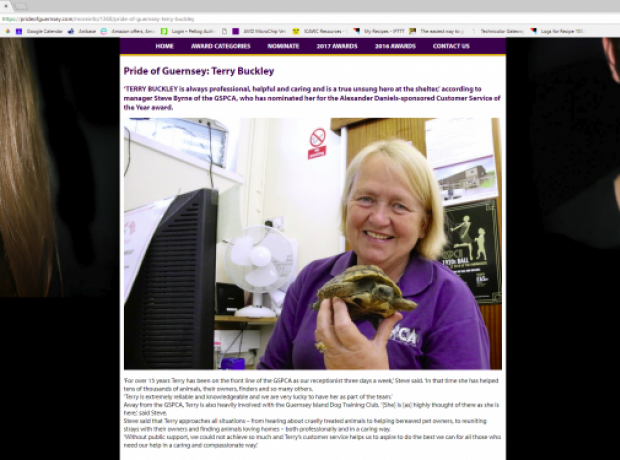Open the 2016 AWARDS page
The height and width of the screenshot is (460, 620).
(394, 46)
